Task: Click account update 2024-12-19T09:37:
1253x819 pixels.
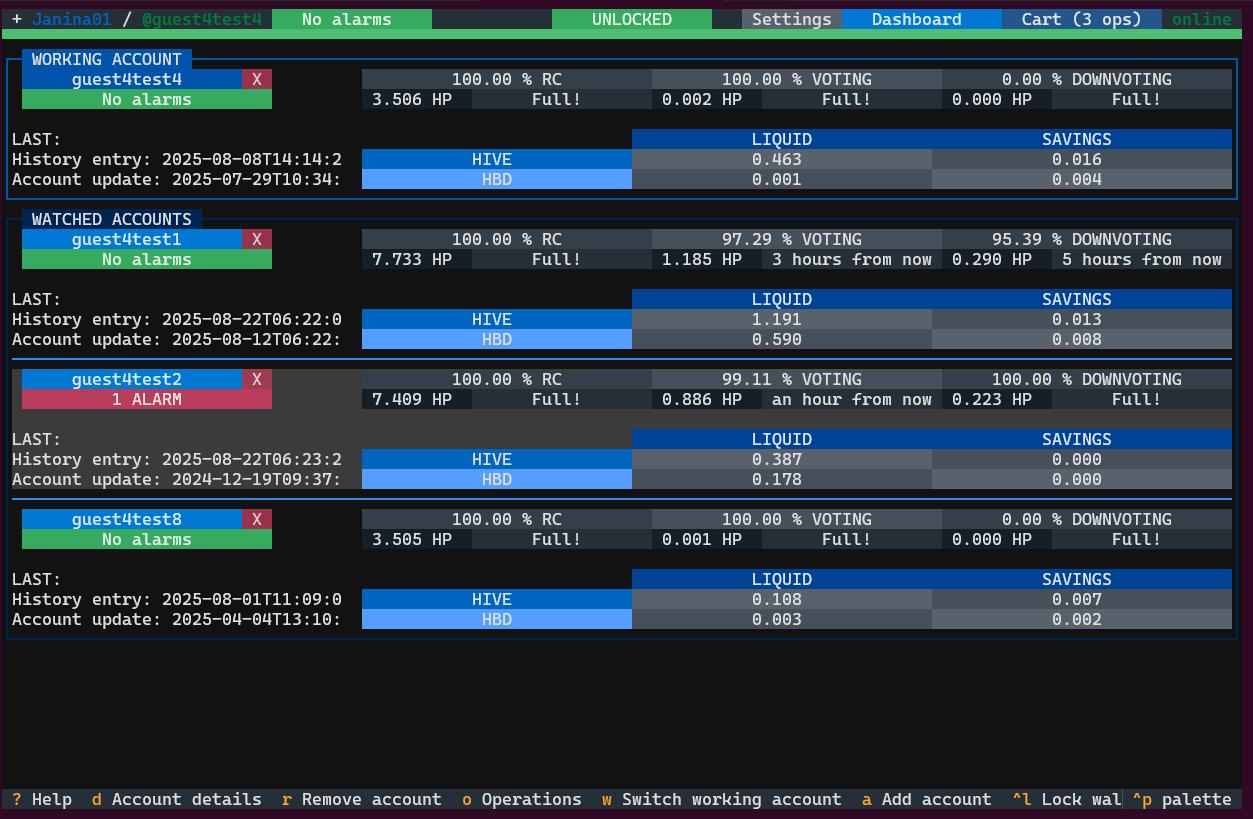Action: (x=177, y=479)
